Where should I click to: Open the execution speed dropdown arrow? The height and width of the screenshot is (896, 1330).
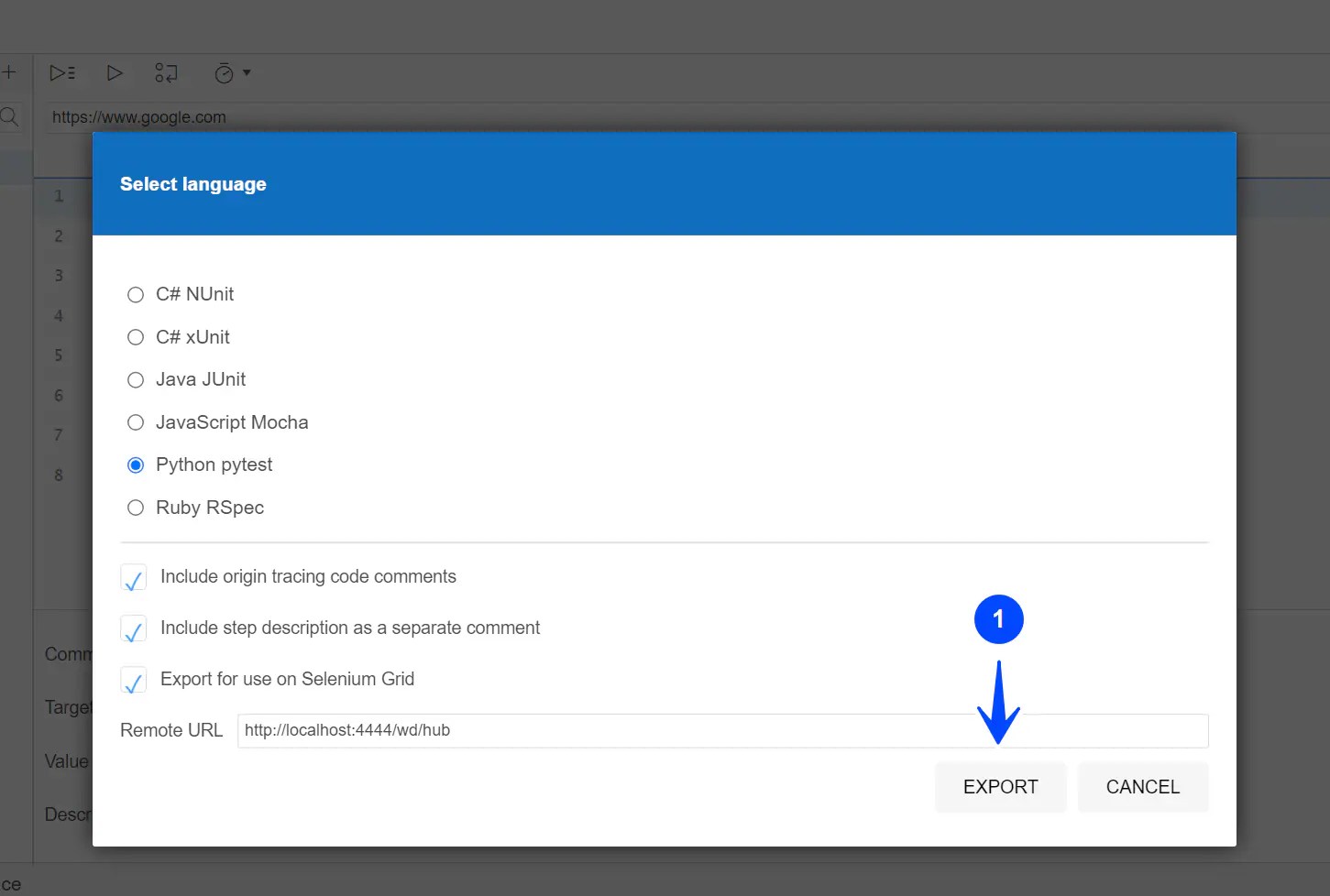pyautogui.click(x=246, y=73)
